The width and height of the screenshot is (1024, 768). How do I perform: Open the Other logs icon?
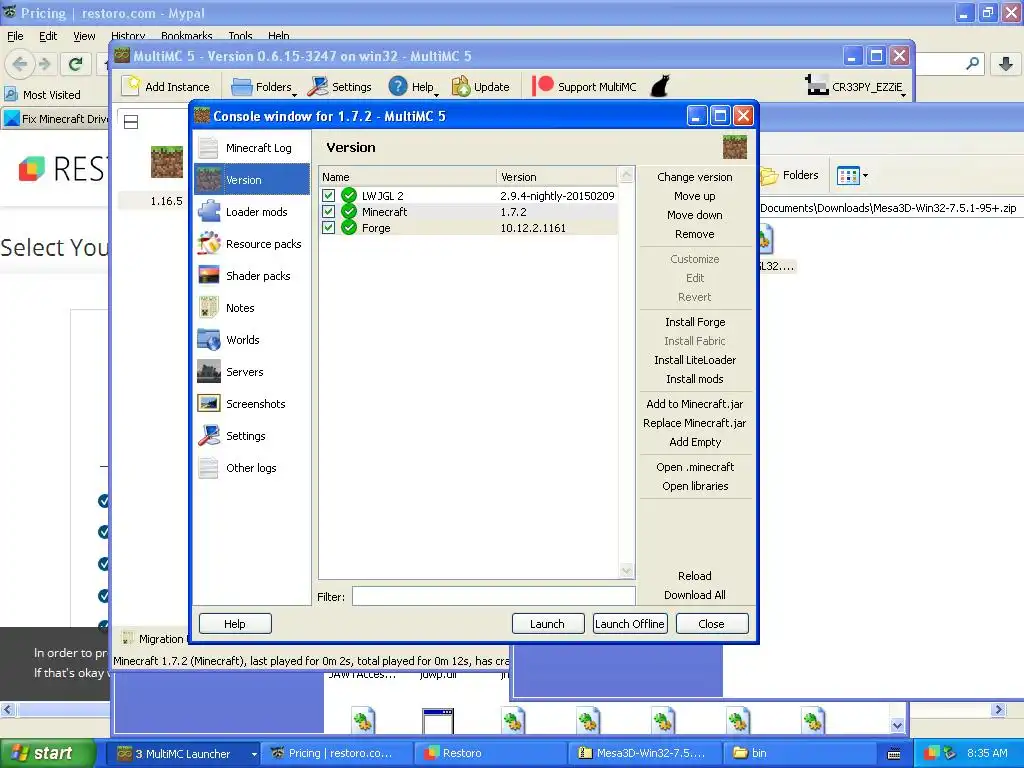(209, 468)
